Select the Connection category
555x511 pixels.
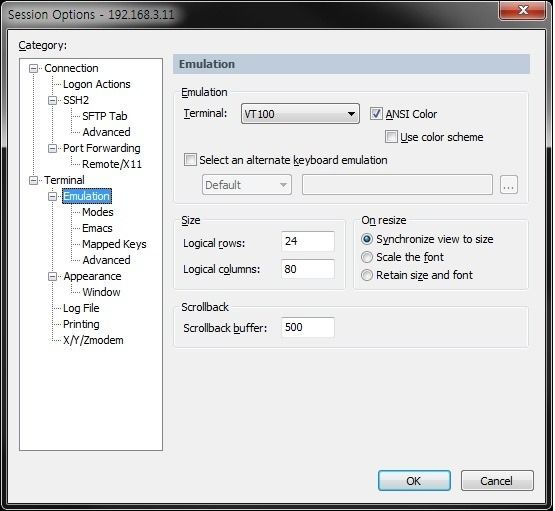pyautogui.click(x=71, y=68)
